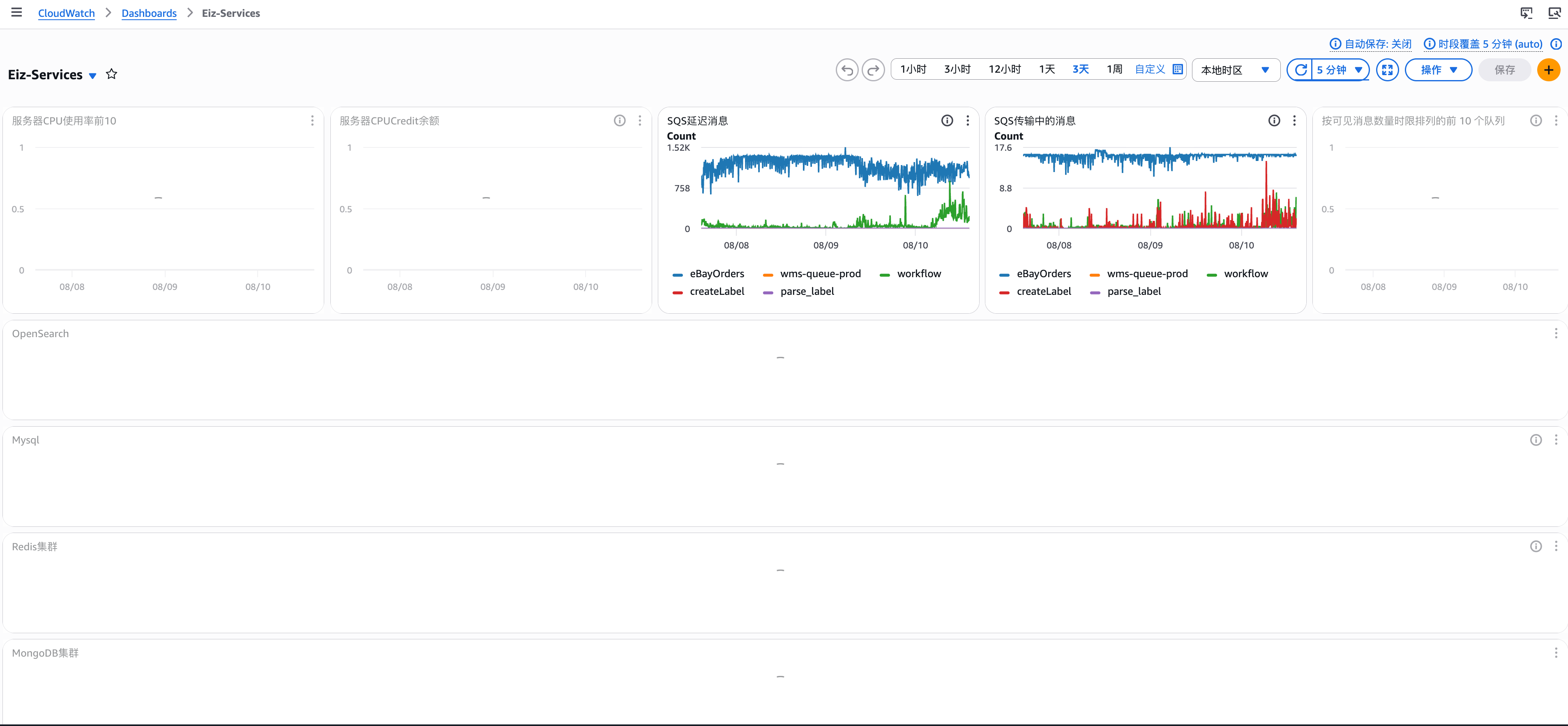Open the 本地时区 timezone dropdown
1568x726 pixels.
[1236, 70]
